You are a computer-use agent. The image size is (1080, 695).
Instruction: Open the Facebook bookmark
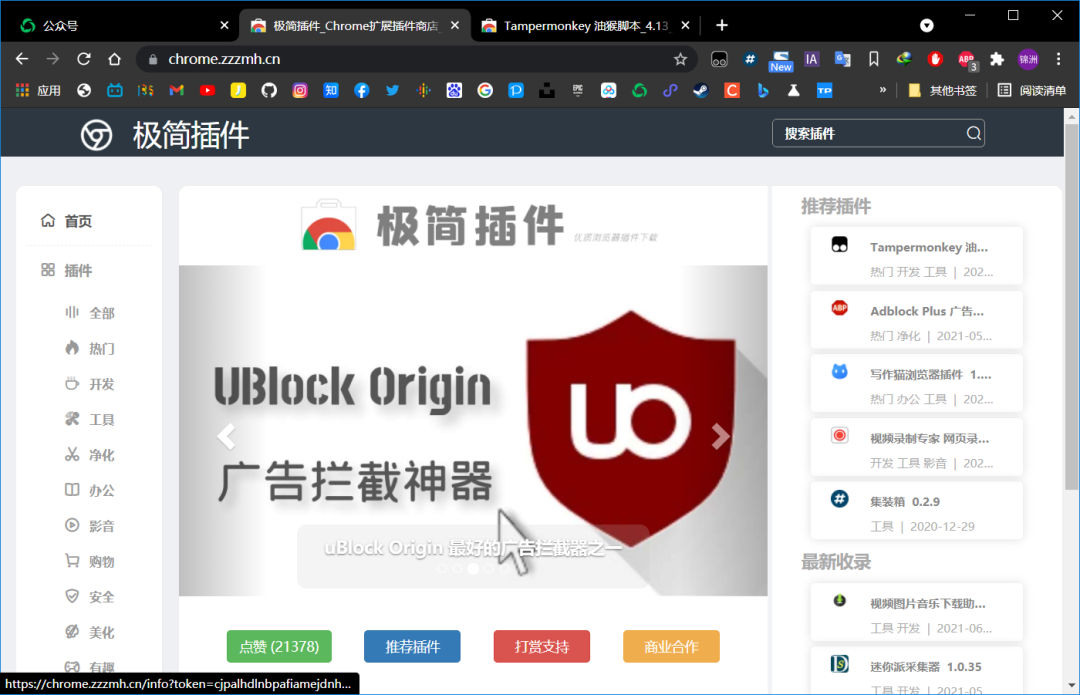pyautogui.click(x=362, y=90)
